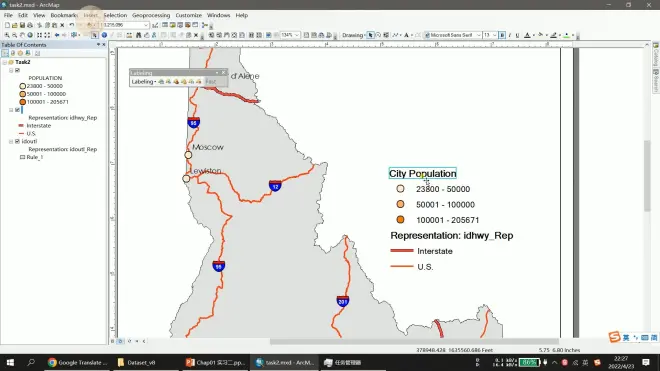Activate the Identify tool

click(104, 35)
